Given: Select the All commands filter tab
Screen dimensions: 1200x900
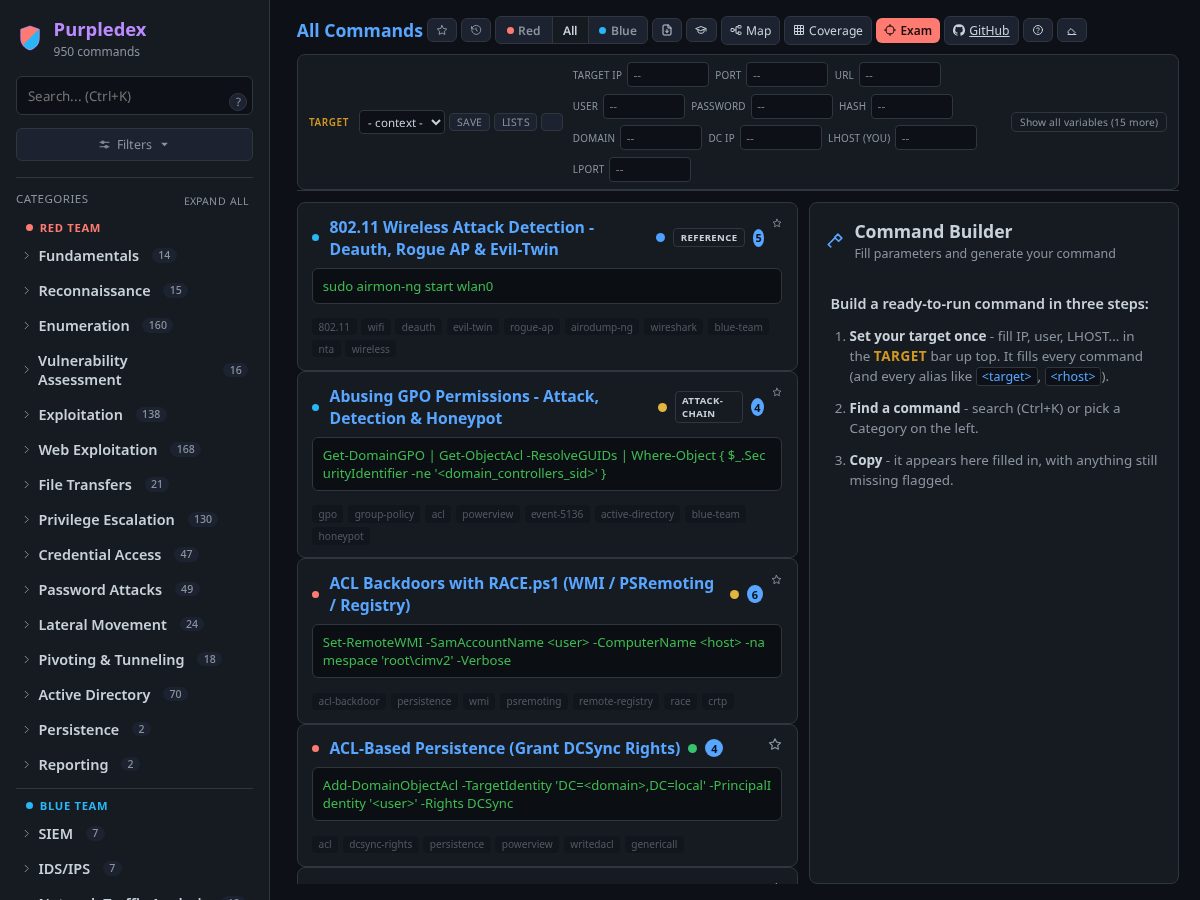Looking at the screenshot, I should (570, 30).
